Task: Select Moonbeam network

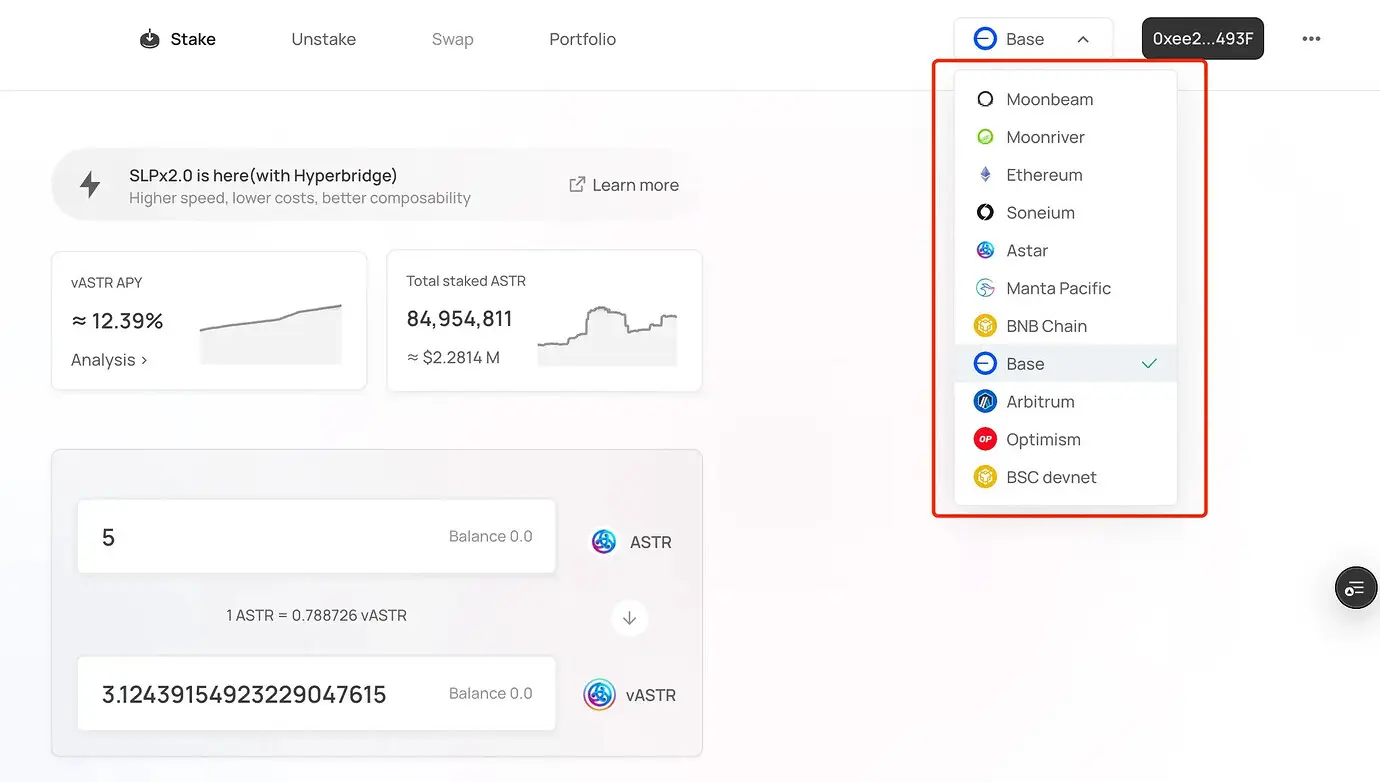Action: (x=1066, y=99)
